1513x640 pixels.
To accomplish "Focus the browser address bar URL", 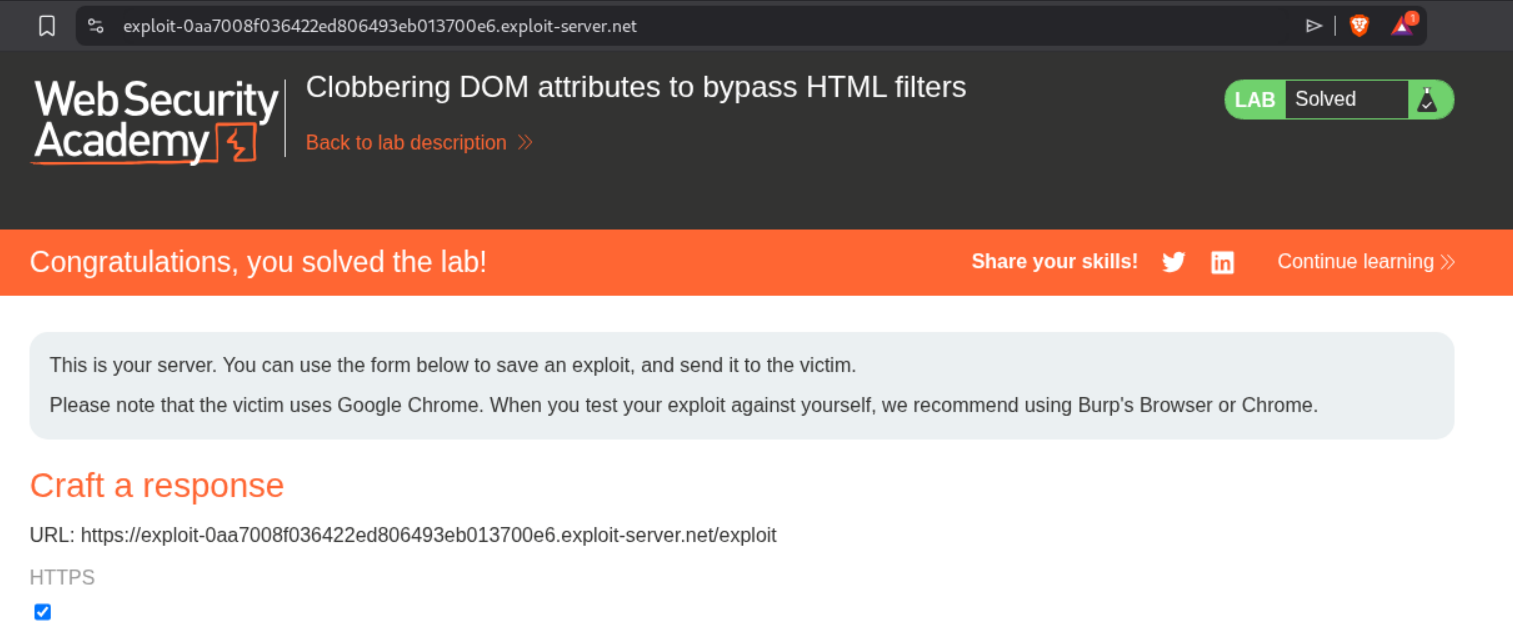I will [380, 26].
